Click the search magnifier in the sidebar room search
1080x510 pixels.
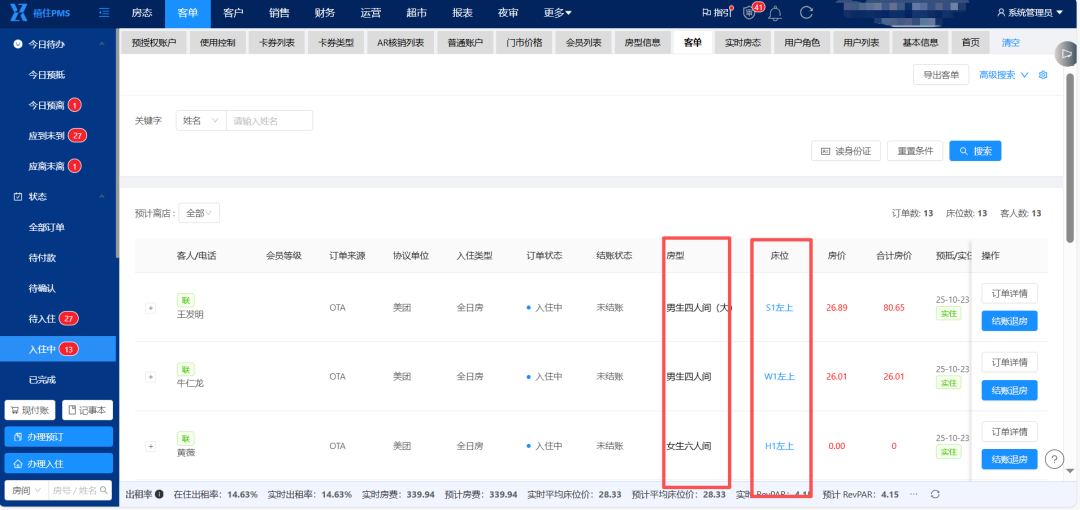coord(103,490)
